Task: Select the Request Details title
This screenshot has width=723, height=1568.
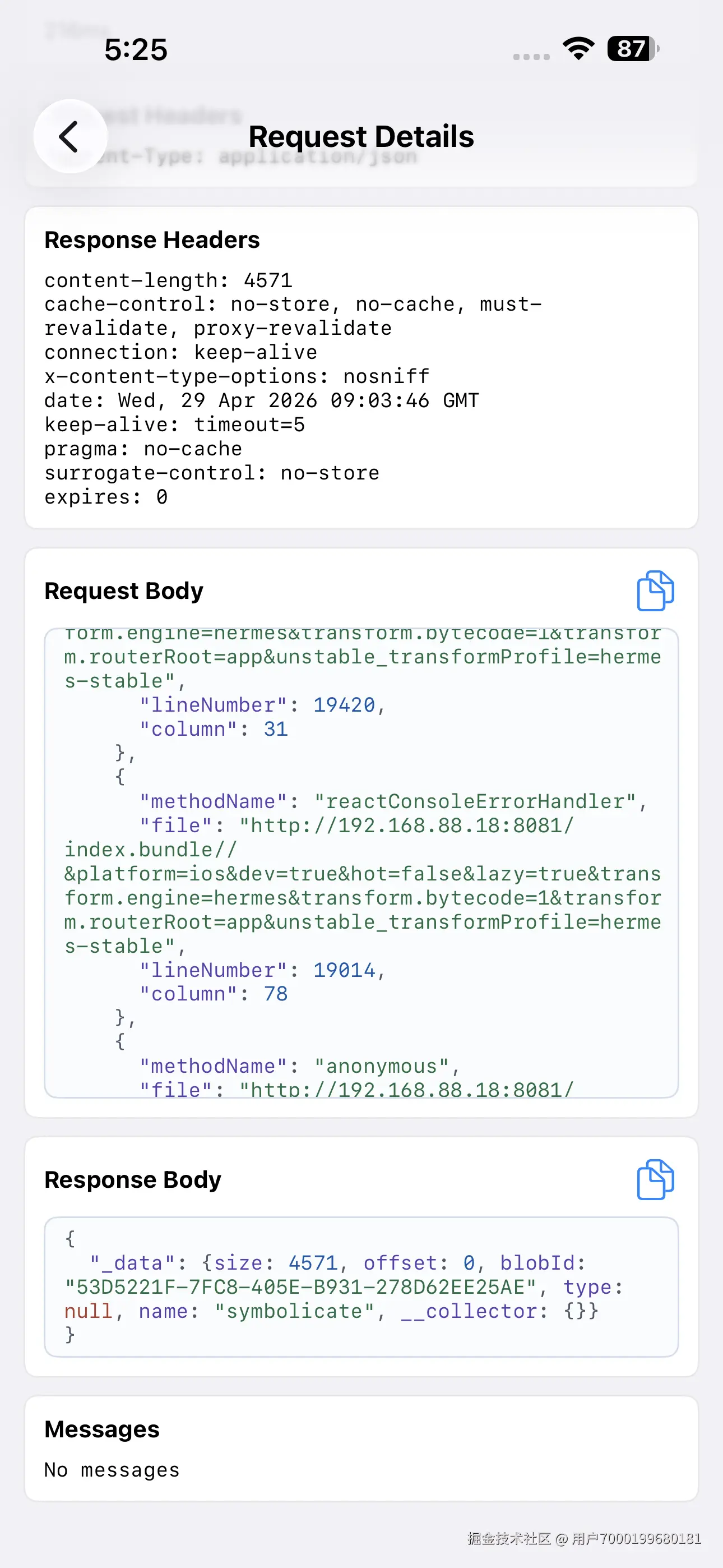Action: click(x=361, y=136)
